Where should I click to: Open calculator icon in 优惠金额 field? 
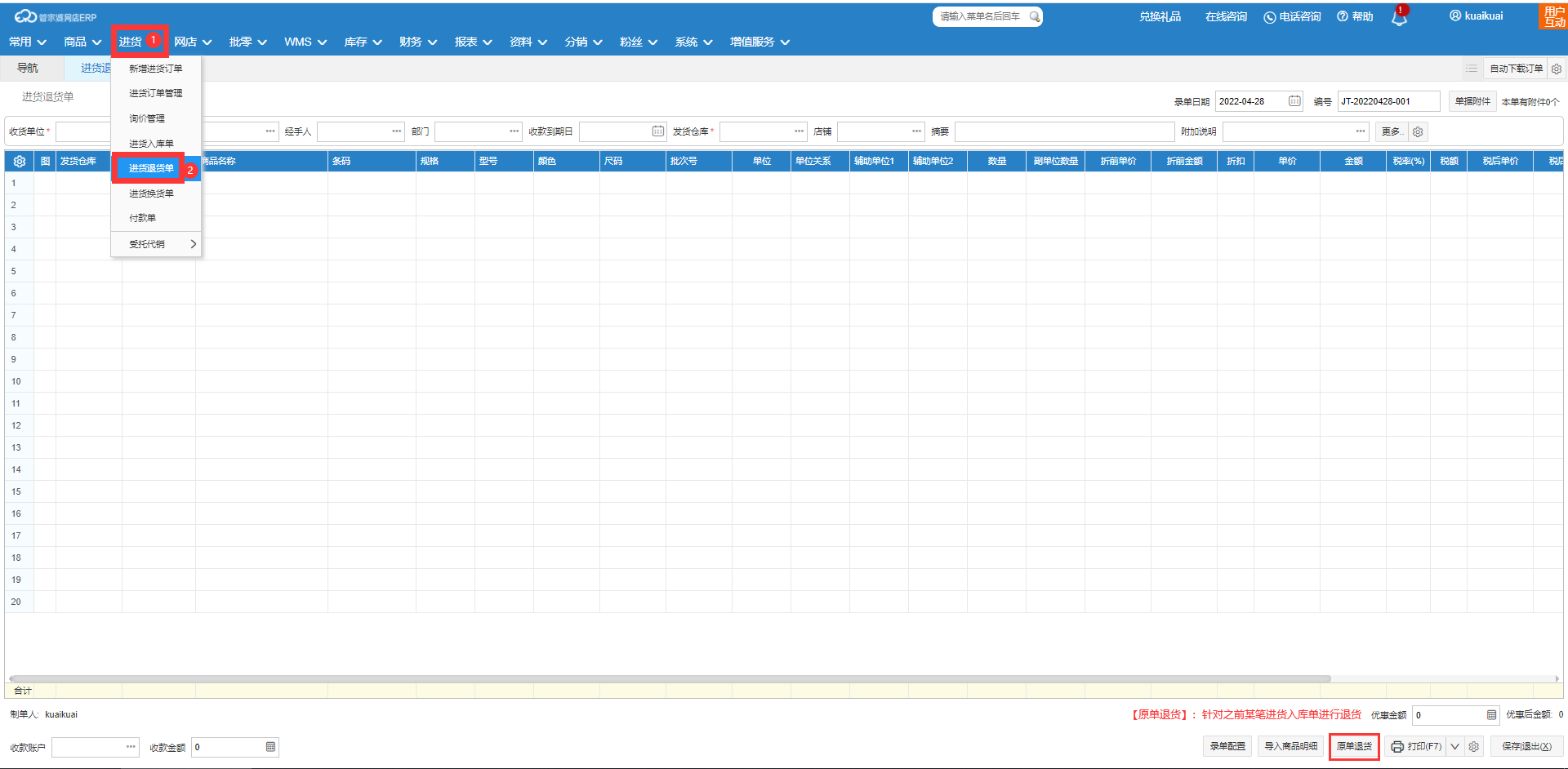pos(1491,715)
